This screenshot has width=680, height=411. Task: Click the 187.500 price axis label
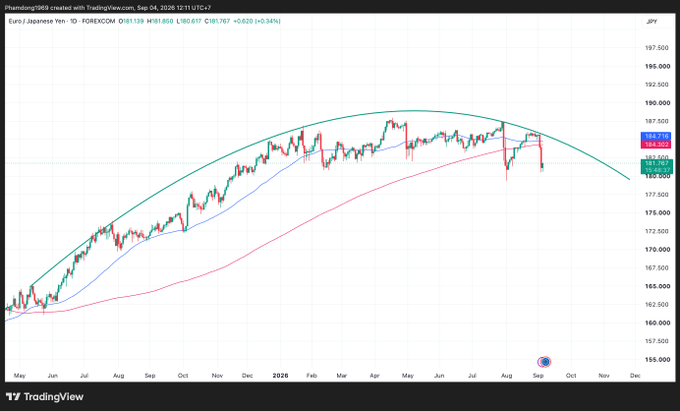click(x=657, y=121)
